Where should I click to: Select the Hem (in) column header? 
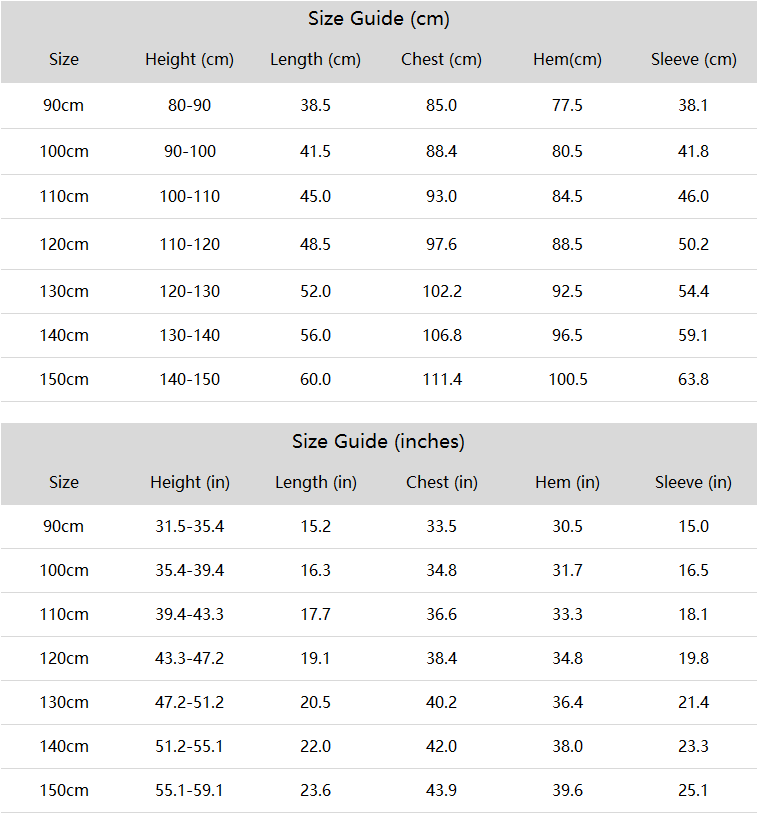(x=567, y=483)
